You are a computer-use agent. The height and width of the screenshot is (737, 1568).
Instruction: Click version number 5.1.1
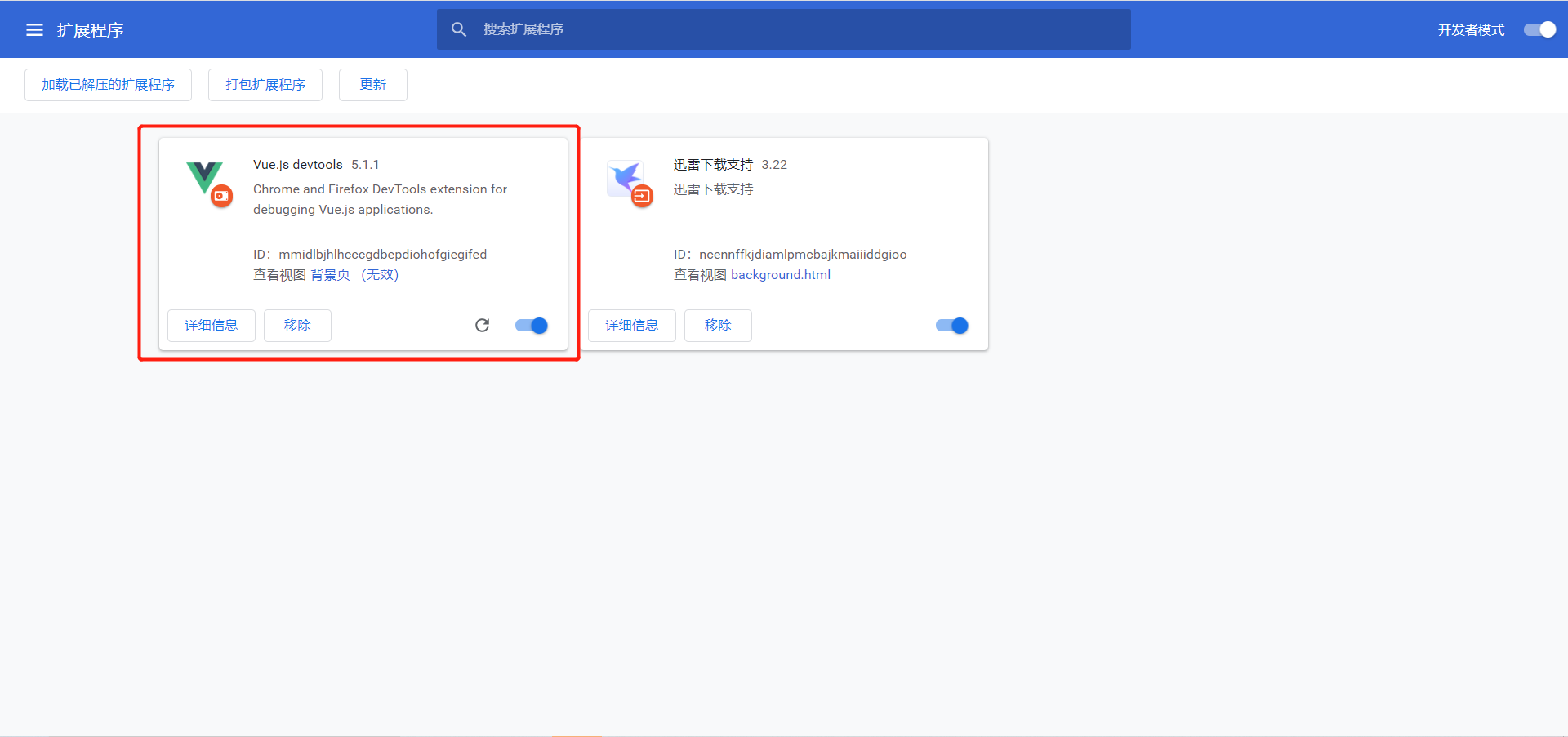pos(365,165)
